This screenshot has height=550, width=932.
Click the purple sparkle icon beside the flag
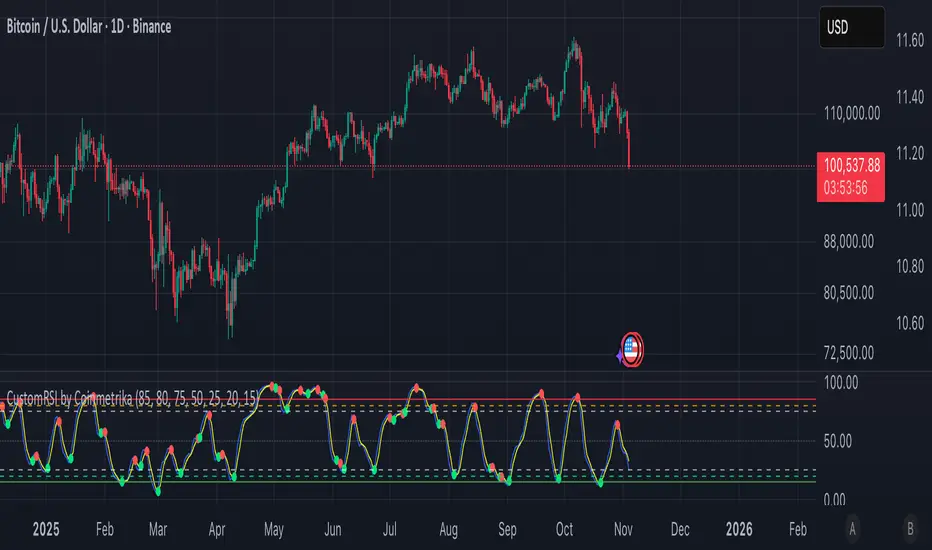click(619, 356)
